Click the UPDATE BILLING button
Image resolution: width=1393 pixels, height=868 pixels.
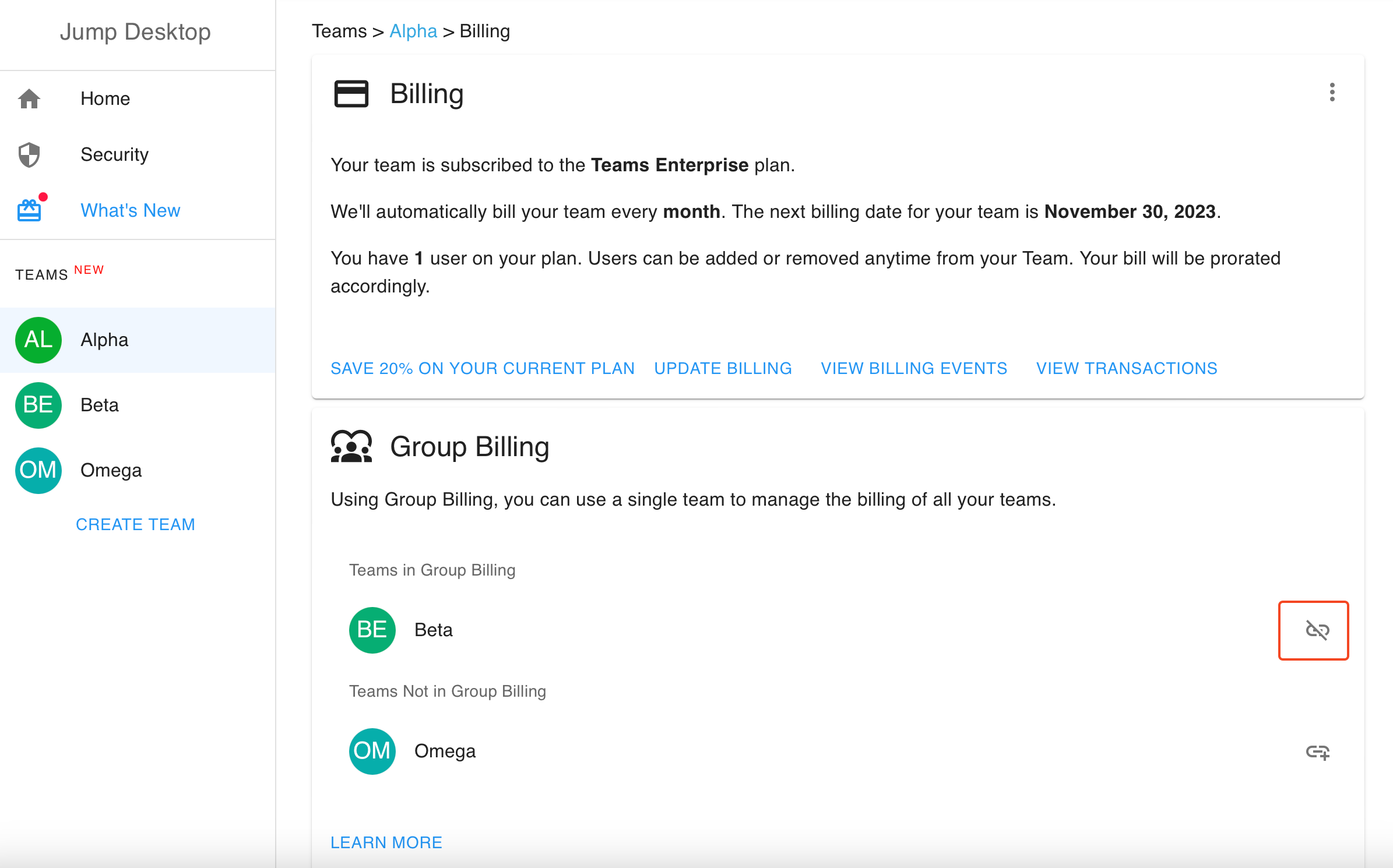coord(723,368)
